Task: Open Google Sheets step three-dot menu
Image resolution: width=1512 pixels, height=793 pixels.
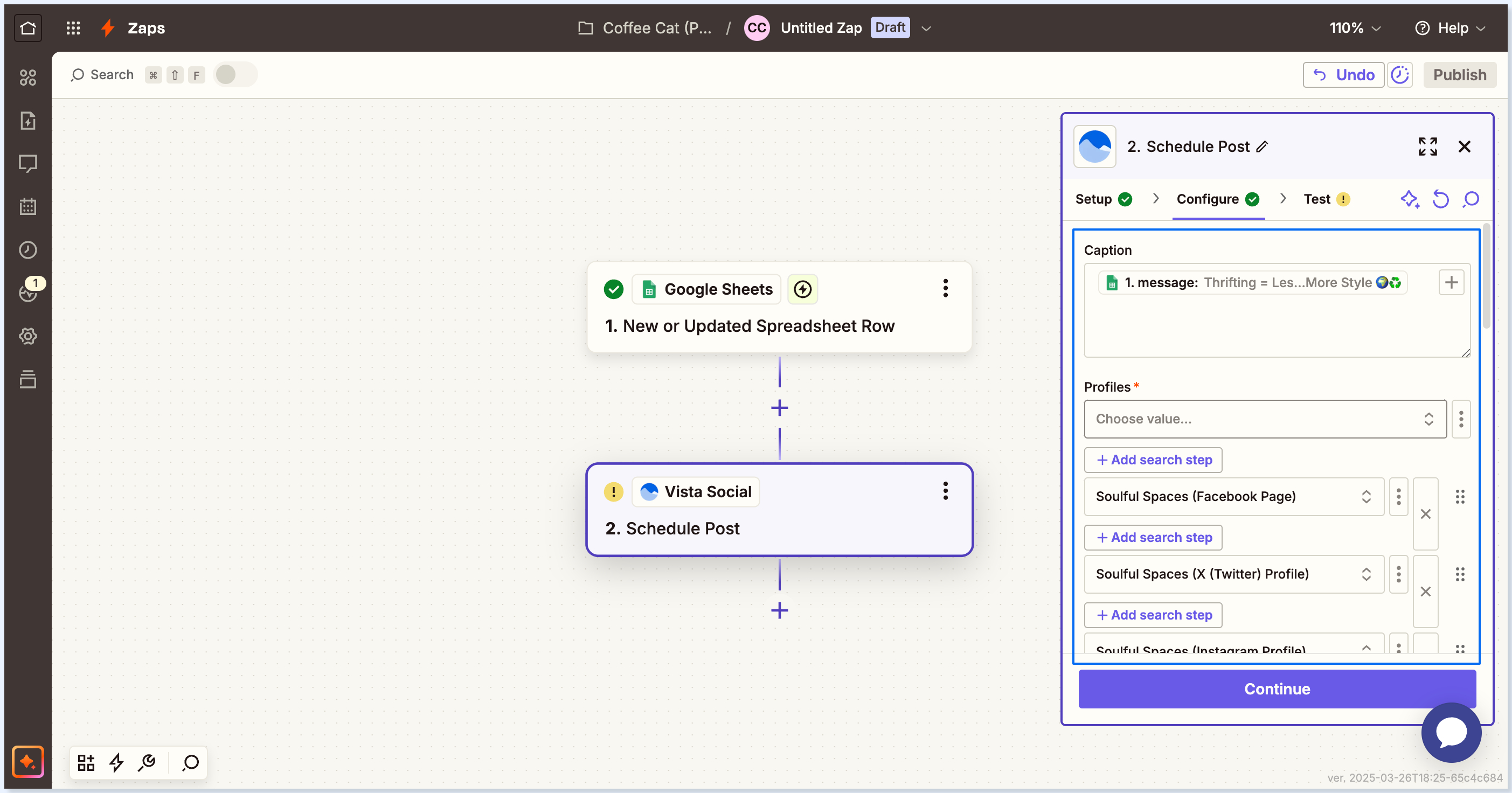Action: click(945, 288)
